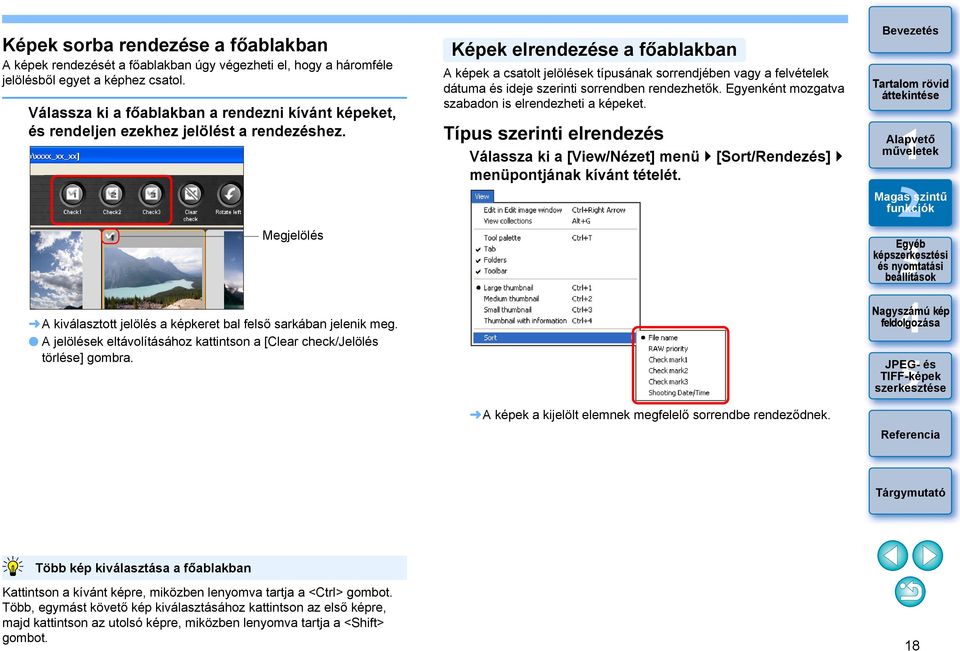Select Large thumbnail radio option

point(555,288)
